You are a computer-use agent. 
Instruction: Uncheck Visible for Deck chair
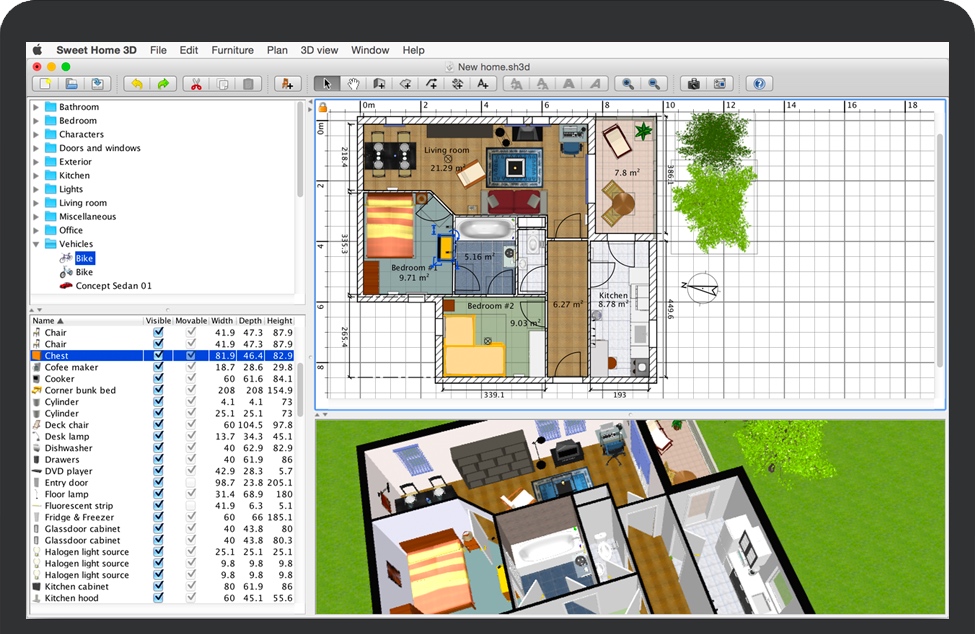[x=158, y=425]
